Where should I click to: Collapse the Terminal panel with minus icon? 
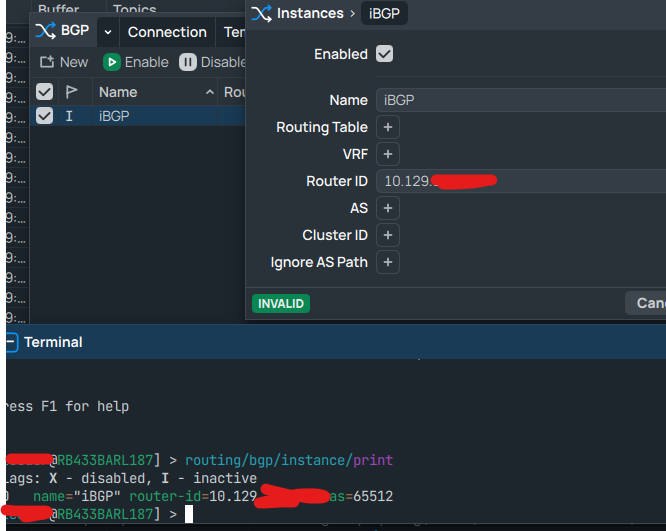[11, 342]
